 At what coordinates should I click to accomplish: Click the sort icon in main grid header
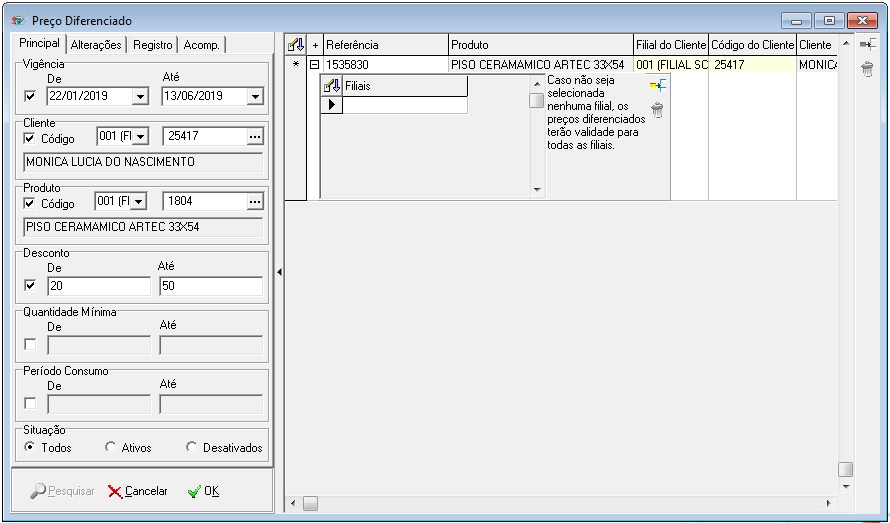pos(295,45)
